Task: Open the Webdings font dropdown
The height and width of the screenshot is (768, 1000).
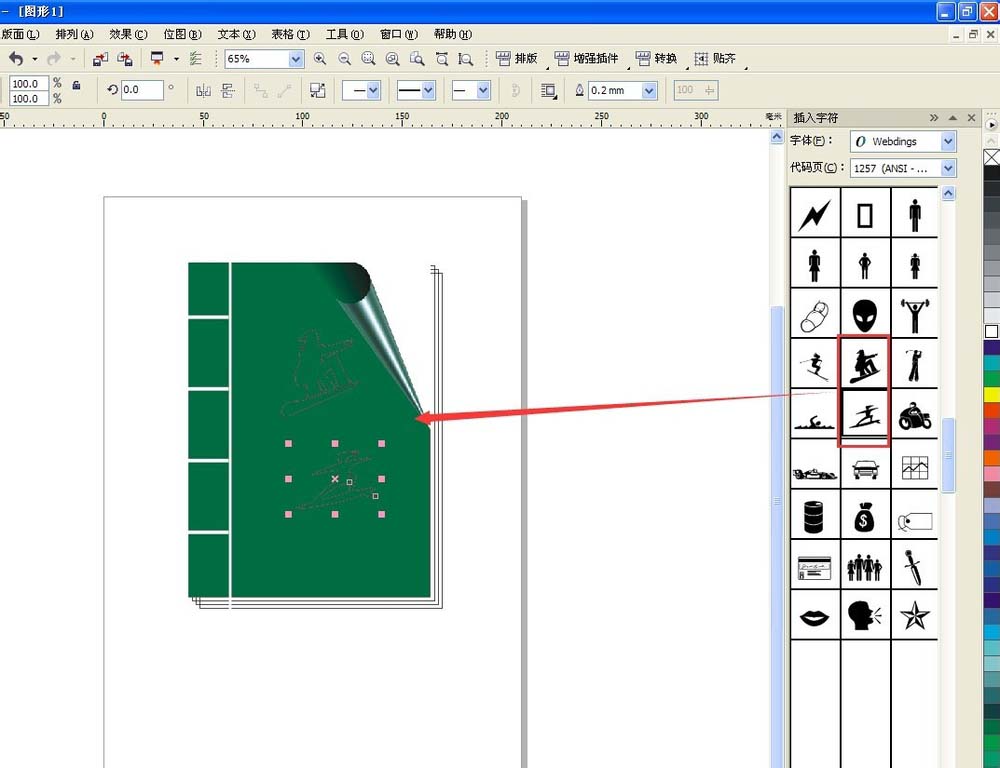Action: point(948,141)
